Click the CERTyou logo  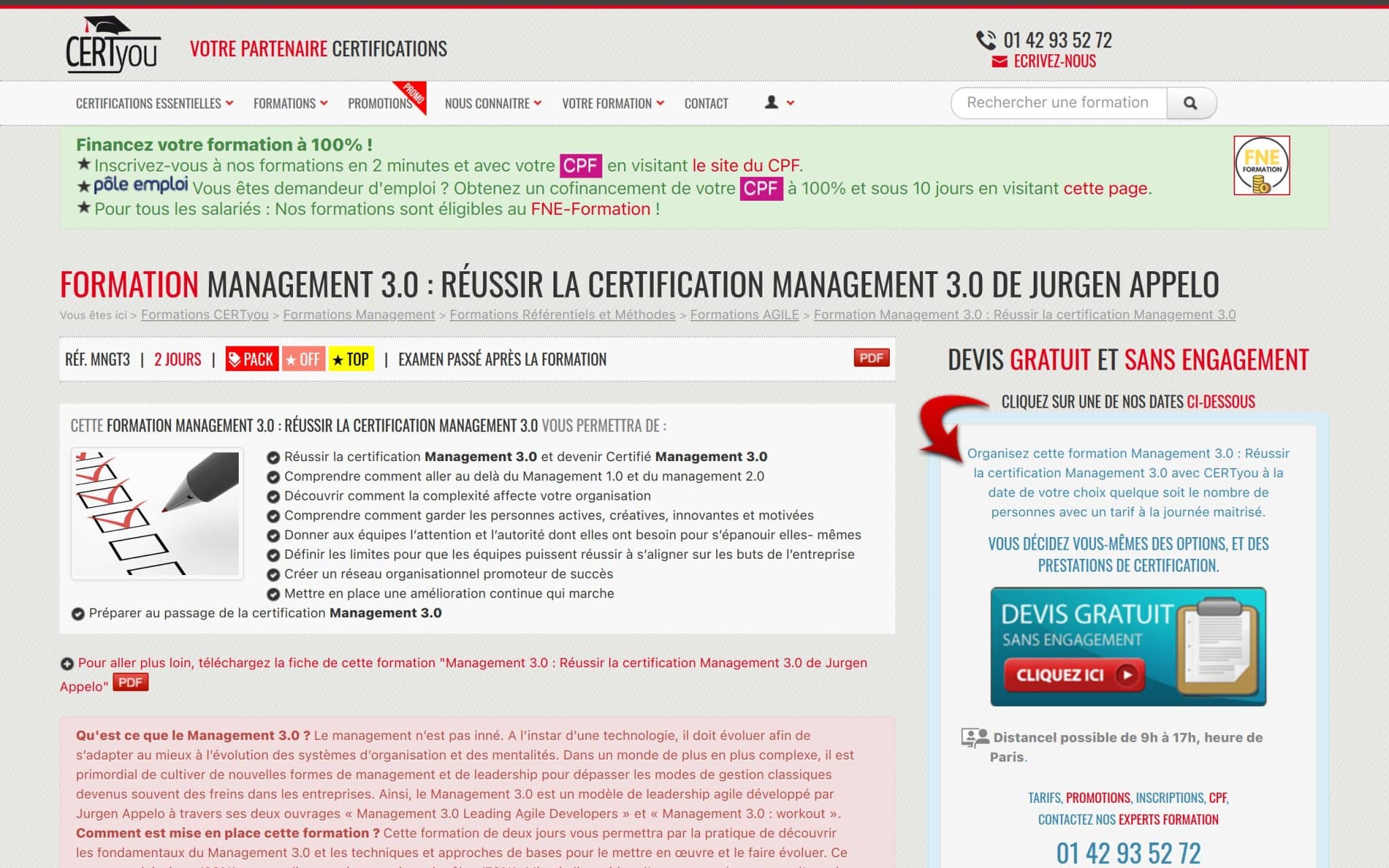click(113, 45)
